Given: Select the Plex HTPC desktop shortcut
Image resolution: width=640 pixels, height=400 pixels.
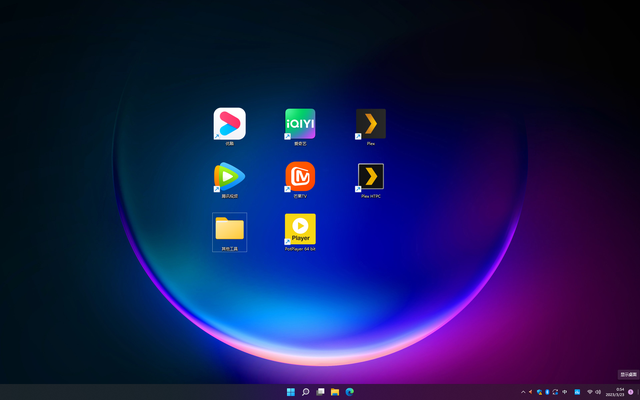Looking at the screenshot, I should coord(371,176).
